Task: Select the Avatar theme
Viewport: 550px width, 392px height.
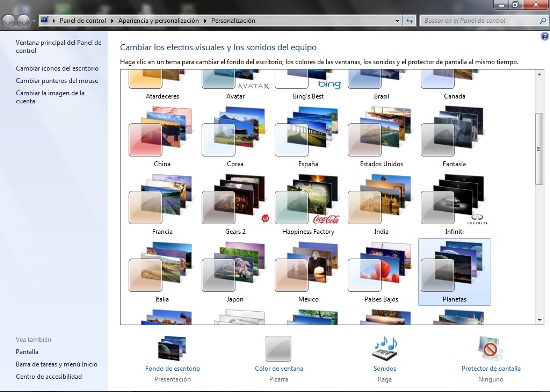Action: pos(235,85)
